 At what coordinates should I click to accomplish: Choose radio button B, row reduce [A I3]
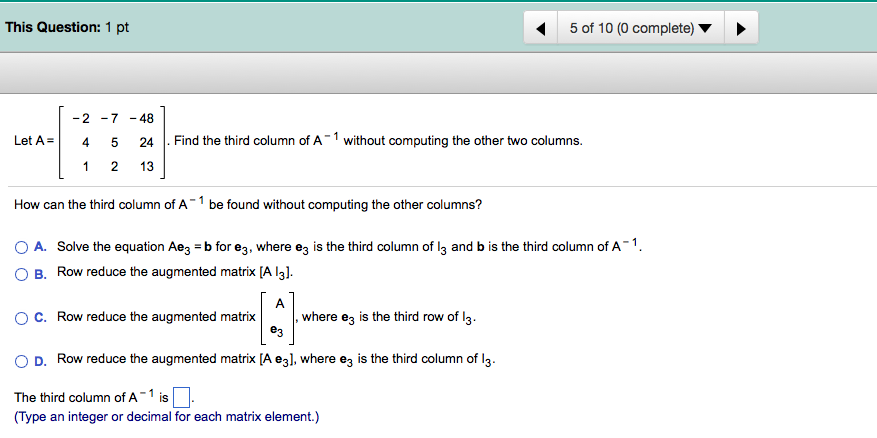click(21, 274)
